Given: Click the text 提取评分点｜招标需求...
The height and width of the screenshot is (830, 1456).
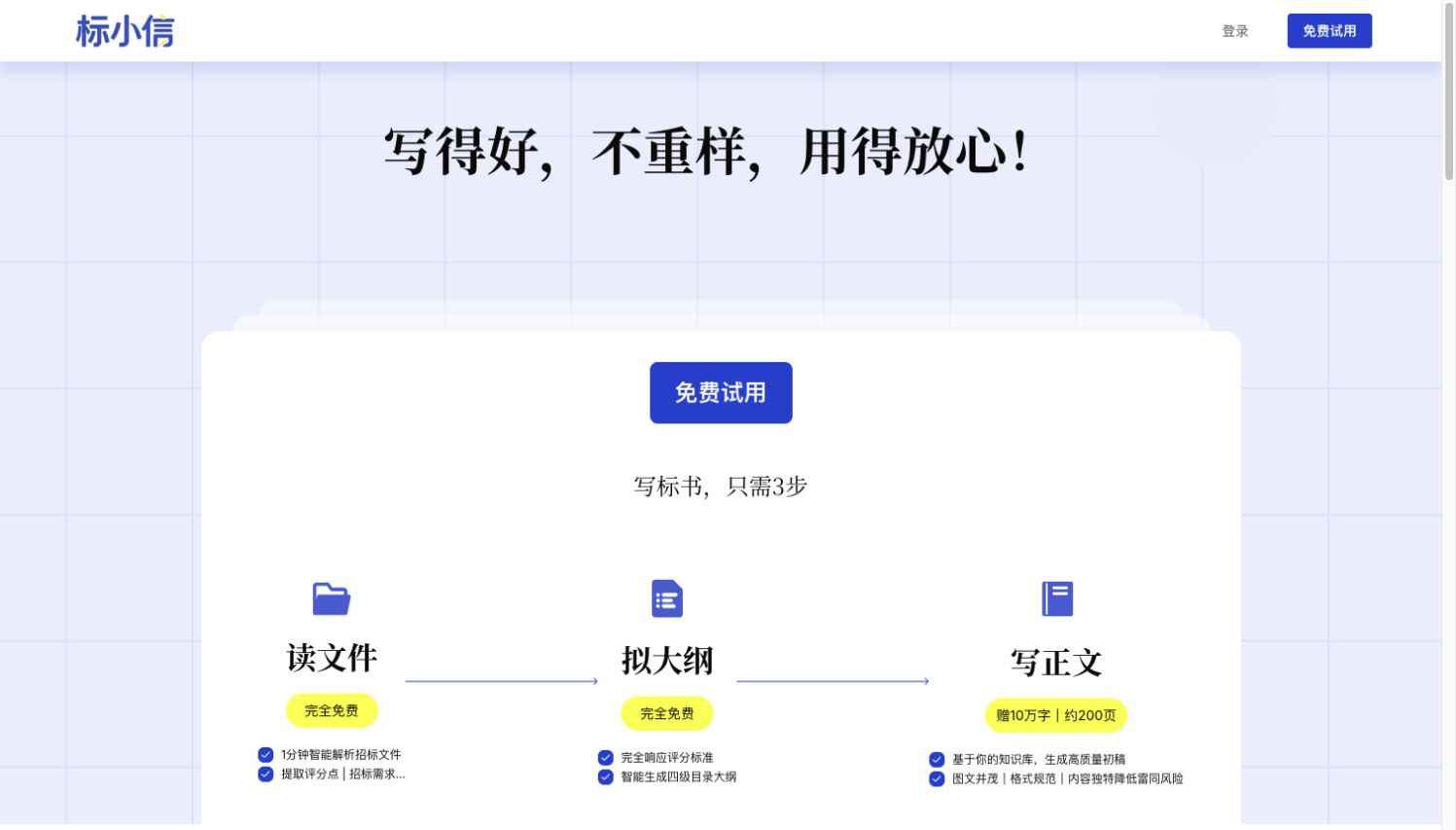Looking at the screenshot, I should (343, 774).
